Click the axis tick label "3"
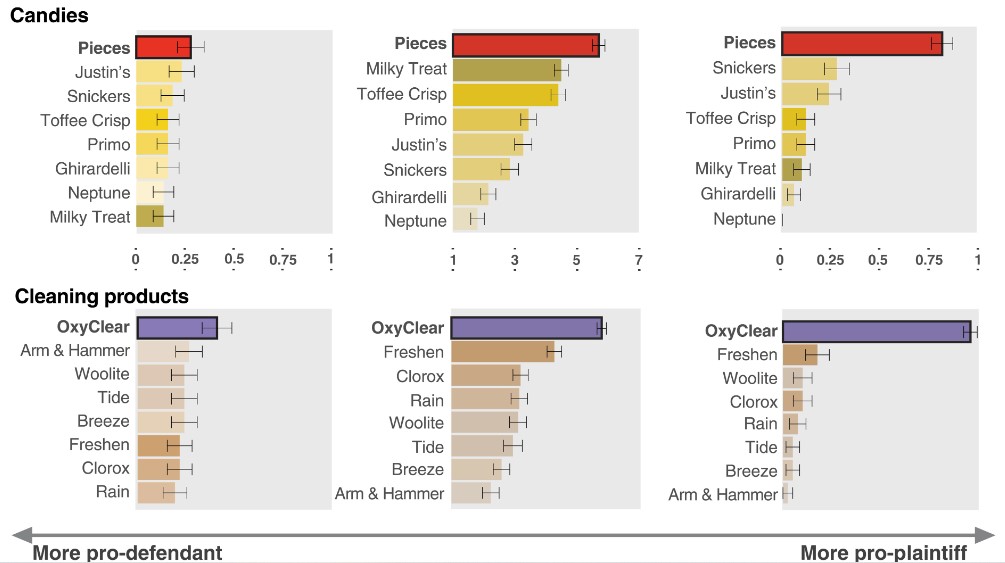Viewport: 1005px width, 563px height. (515, 262)
